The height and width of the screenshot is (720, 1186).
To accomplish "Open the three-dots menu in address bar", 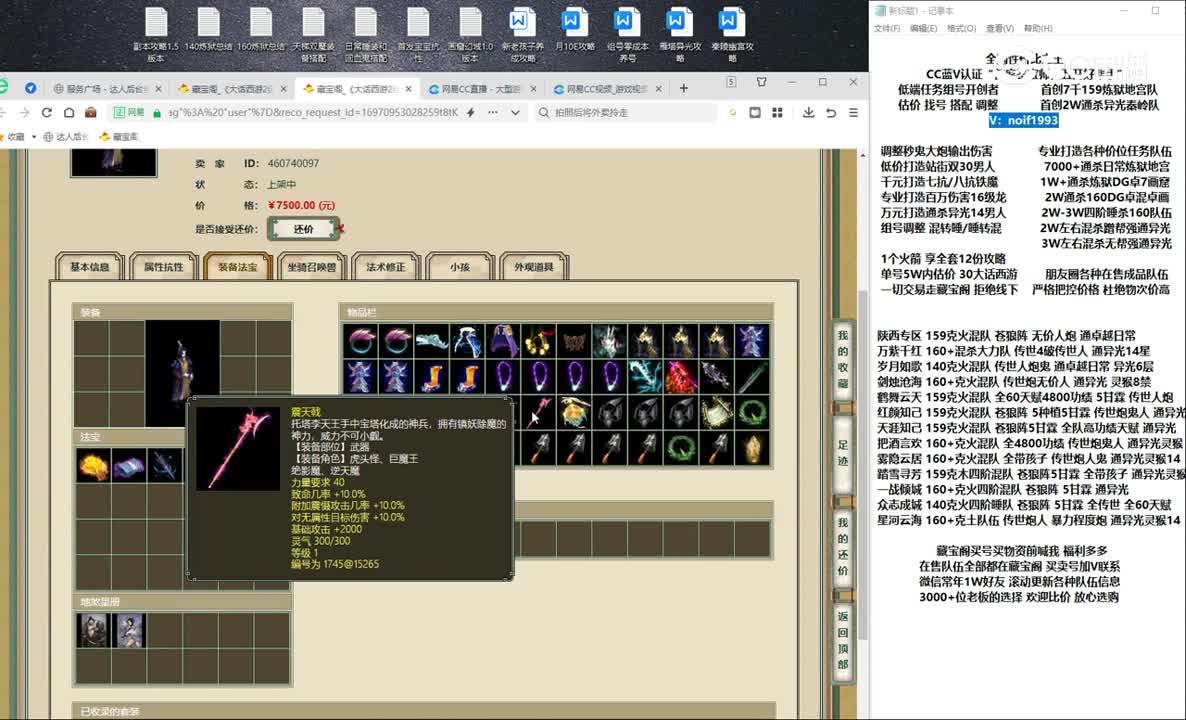I will coord(493,112).
